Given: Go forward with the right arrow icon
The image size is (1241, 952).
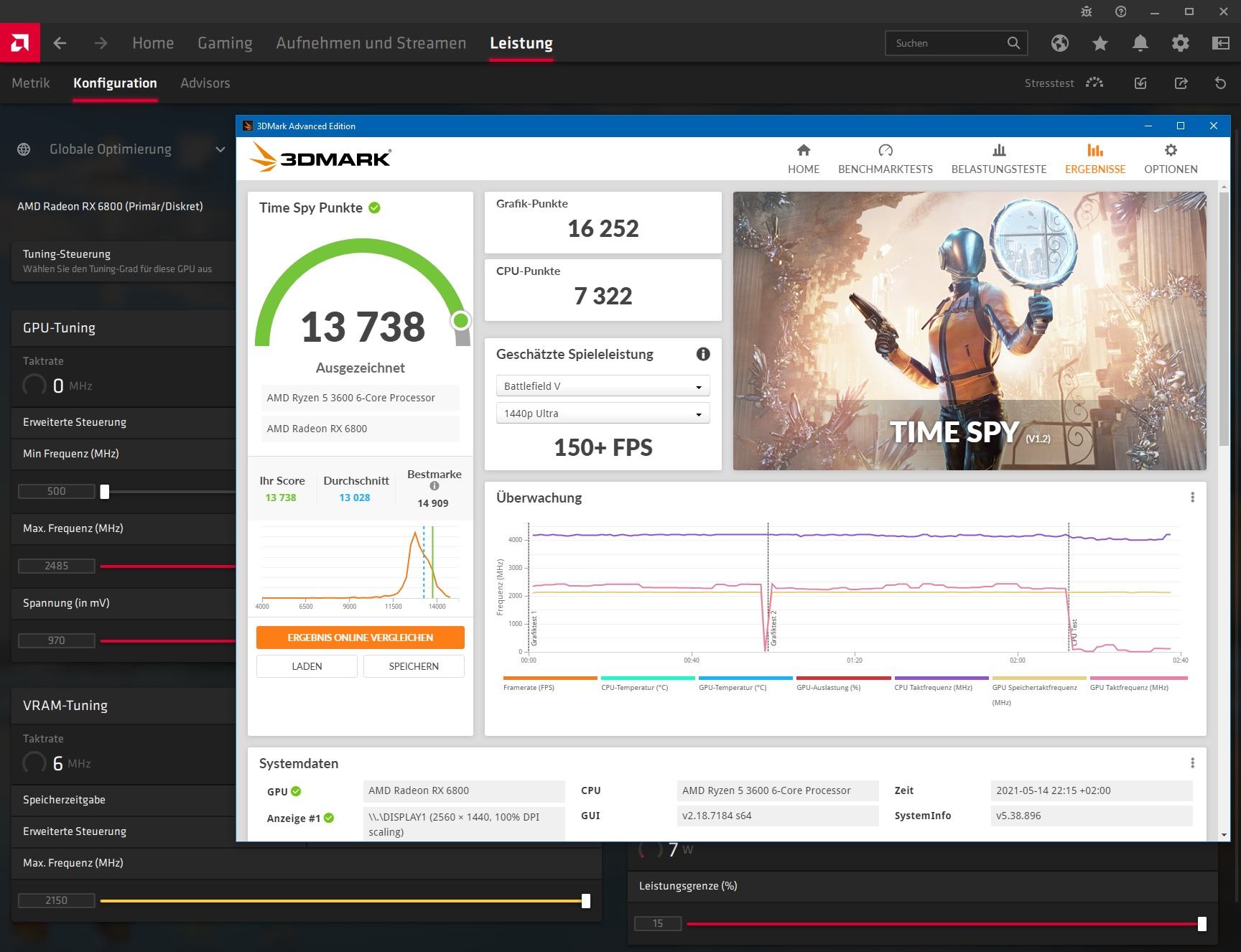Looking at the screenshot, I should point(101,43).
